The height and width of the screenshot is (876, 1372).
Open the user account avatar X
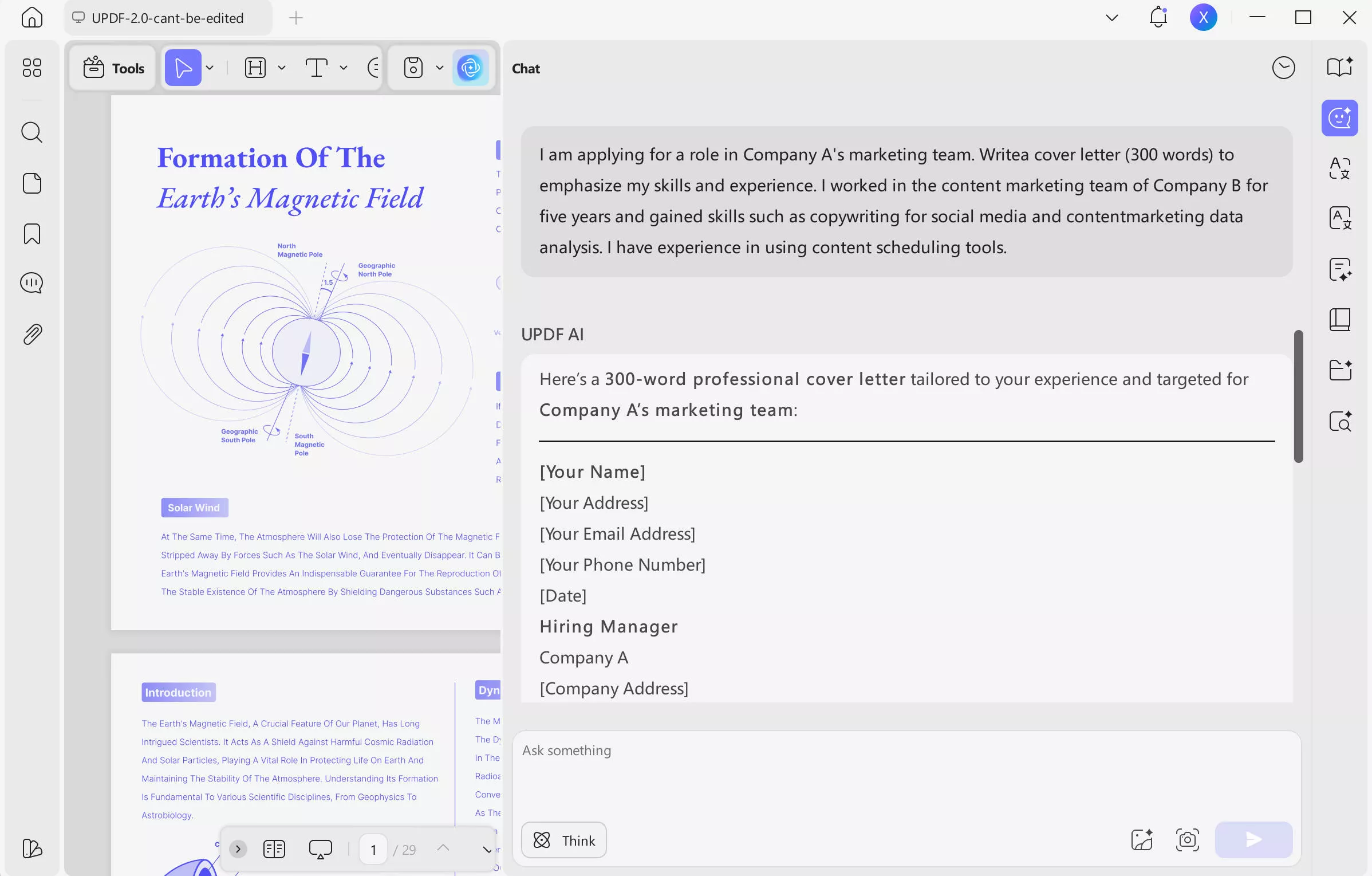point(1203,17)
